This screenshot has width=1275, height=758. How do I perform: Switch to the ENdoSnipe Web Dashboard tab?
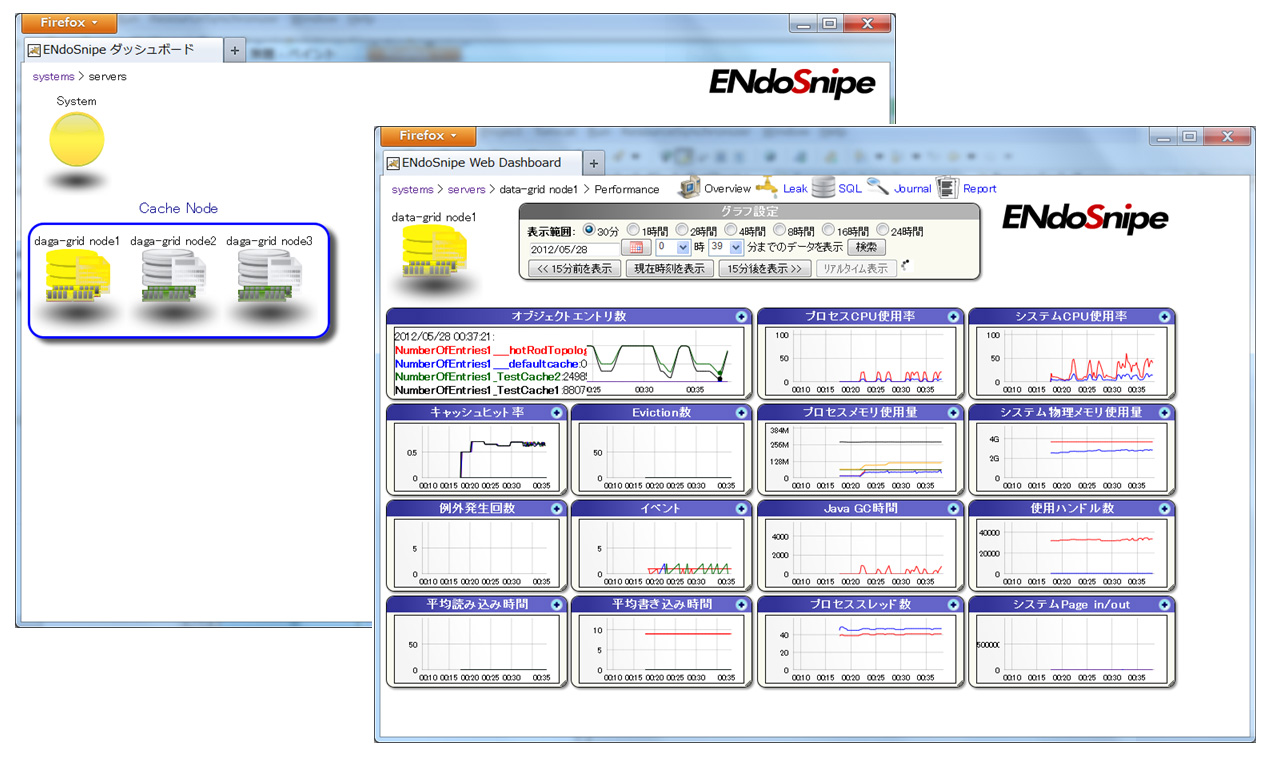click(x=481, y=163)
